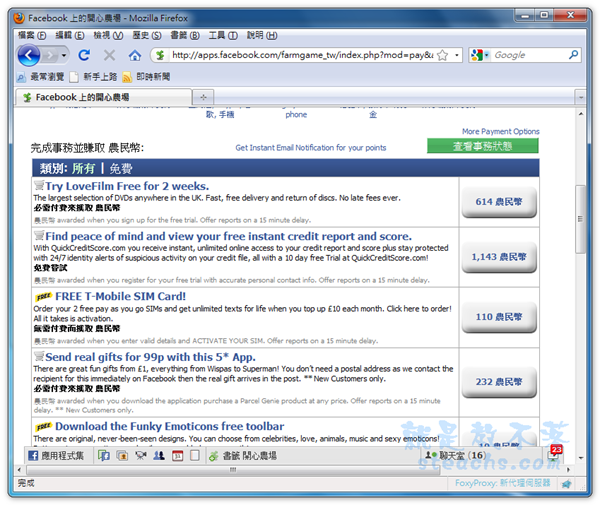The image size is (600, 505).
Task: Click the vertical scrollbar thumb
Action: click(580, 219)
